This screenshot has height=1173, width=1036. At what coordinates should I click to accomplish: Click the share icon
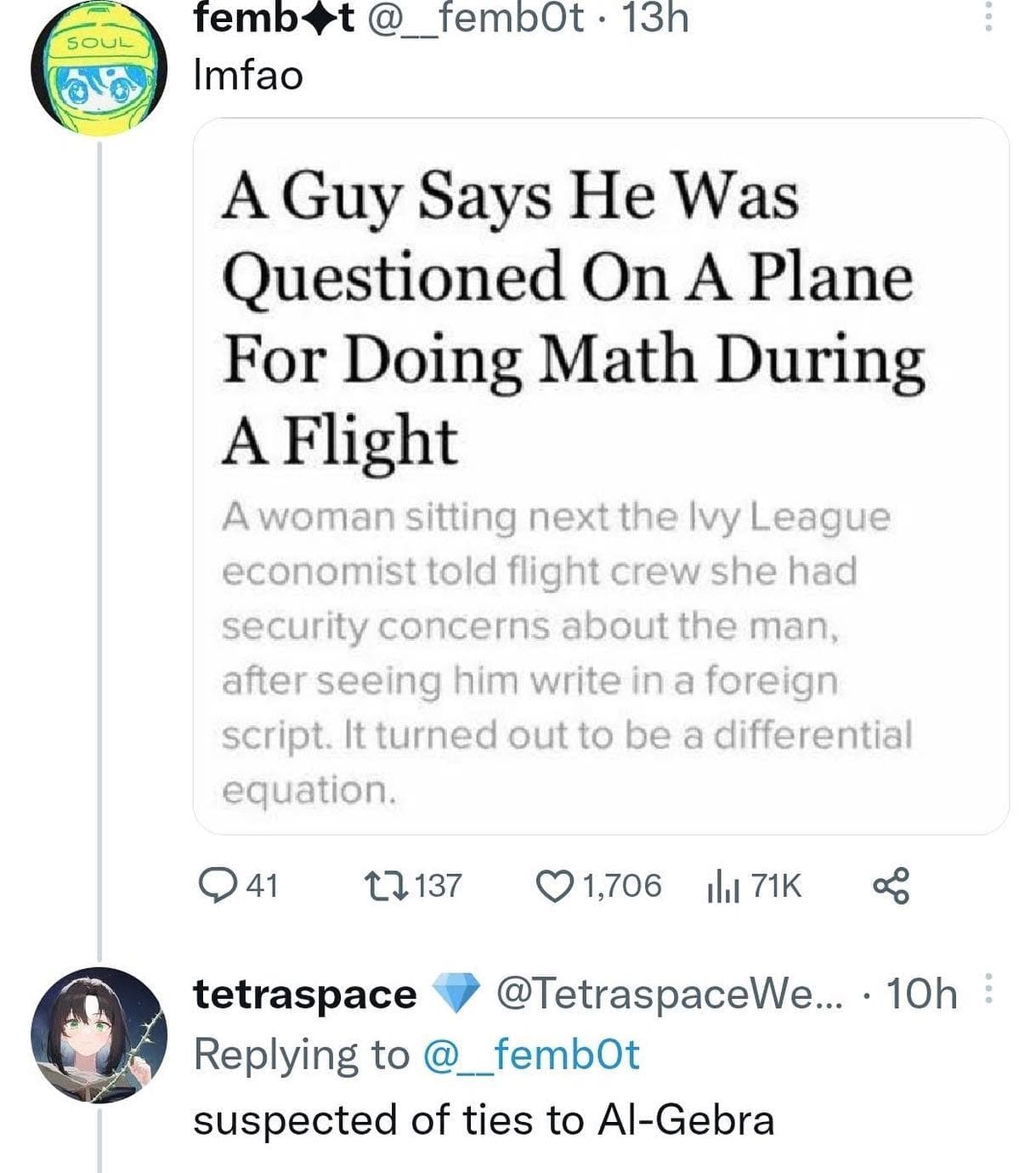click(x=891, y=885)
